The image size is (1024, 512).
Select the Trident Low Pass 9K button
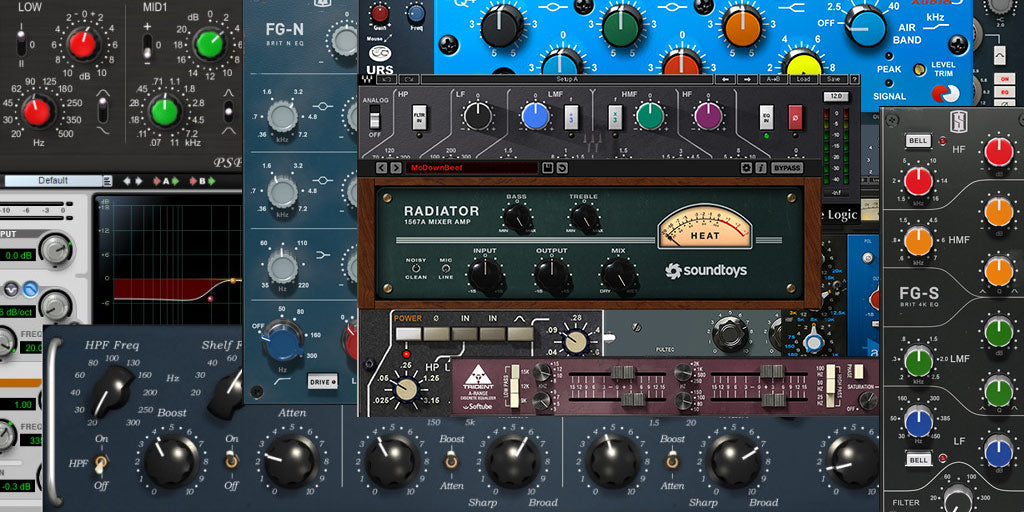[515, 402]
